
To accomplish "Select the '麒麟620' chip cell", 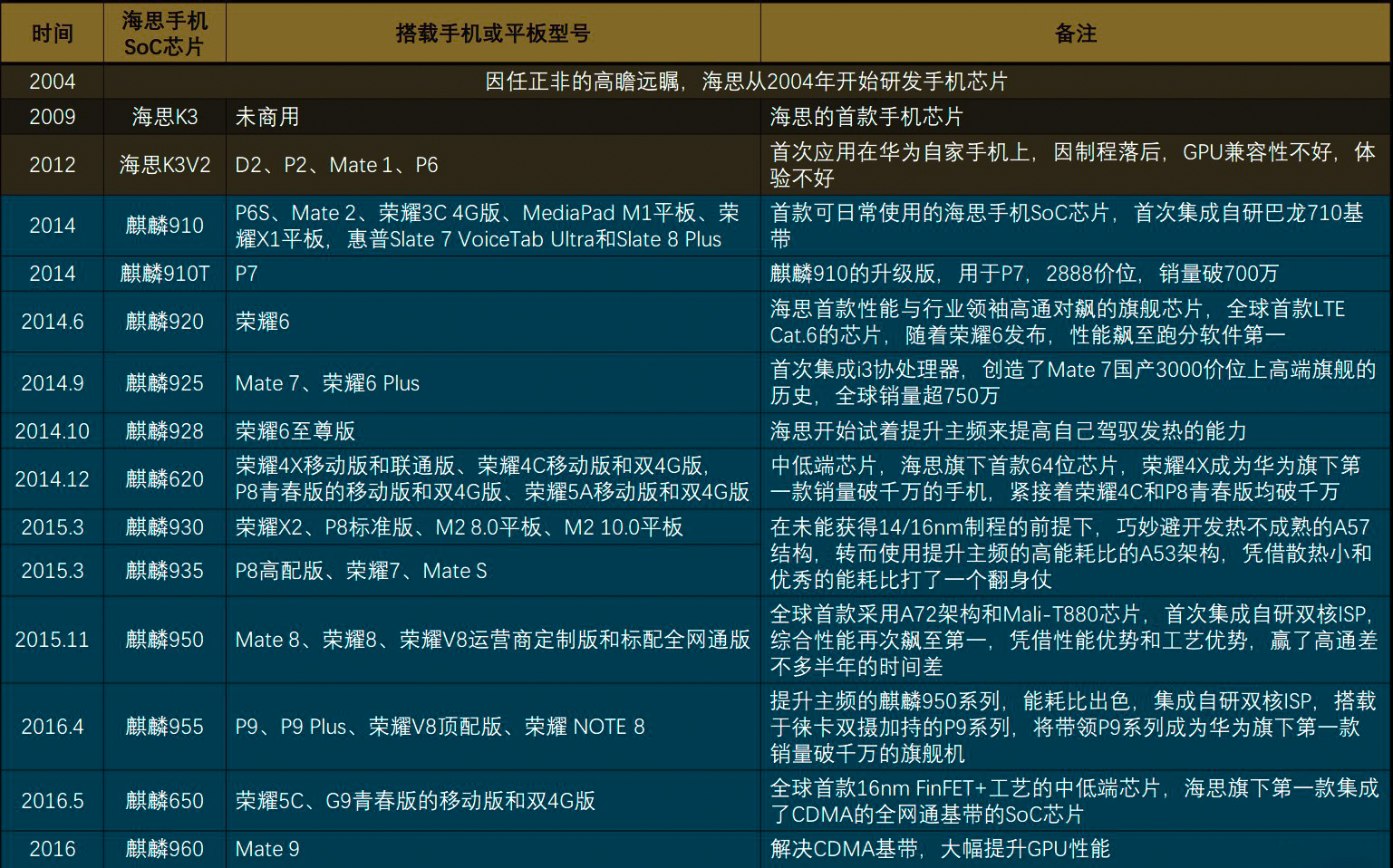I will tap(164, 479).
